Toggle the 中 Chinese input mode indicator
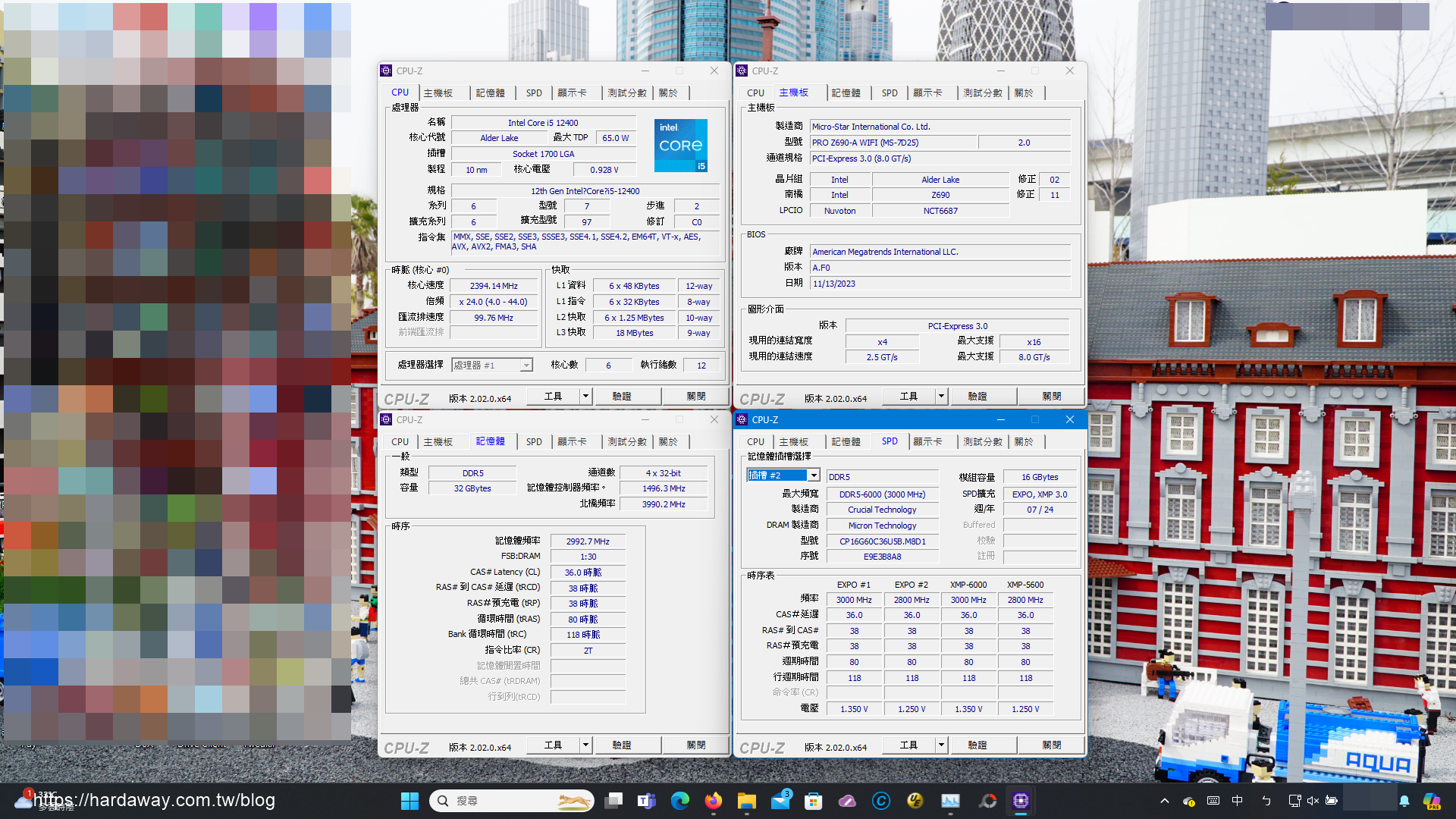This screenshot has height=819, width=1456. point(1237,801)
